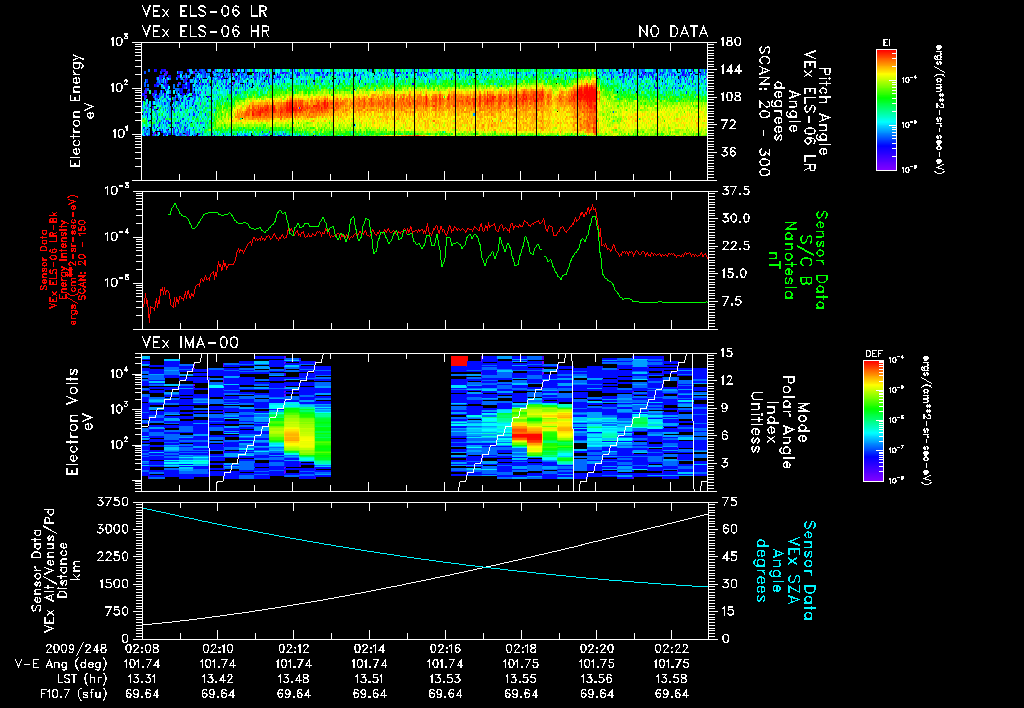Click the 'VEx IMA-00' panel title
The width and height of the screenshot is (1024, 708).
click(x=190, y=342)
